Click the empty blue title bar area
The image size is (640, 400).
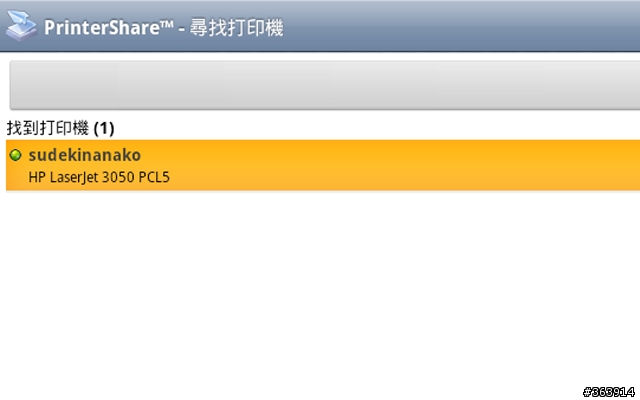point(461,26)
